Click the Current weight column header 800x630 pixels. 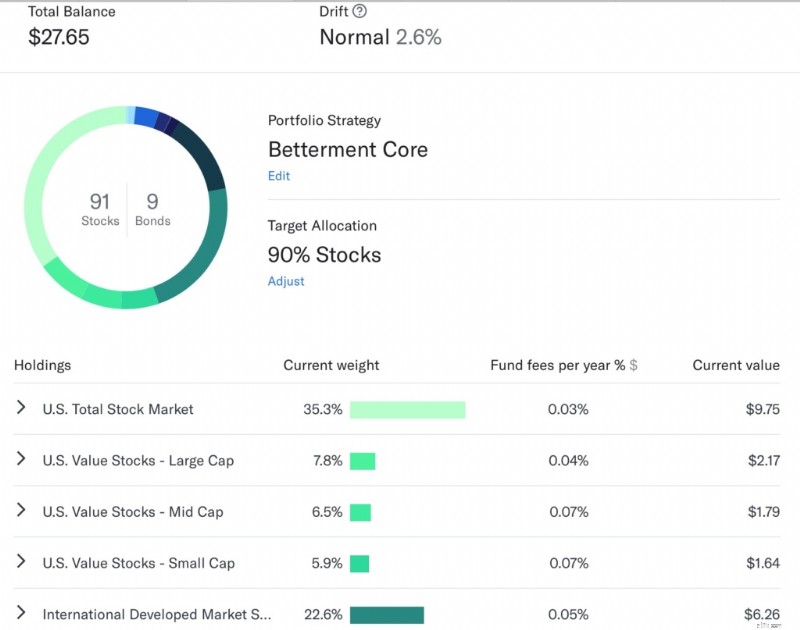coord(331,365)
